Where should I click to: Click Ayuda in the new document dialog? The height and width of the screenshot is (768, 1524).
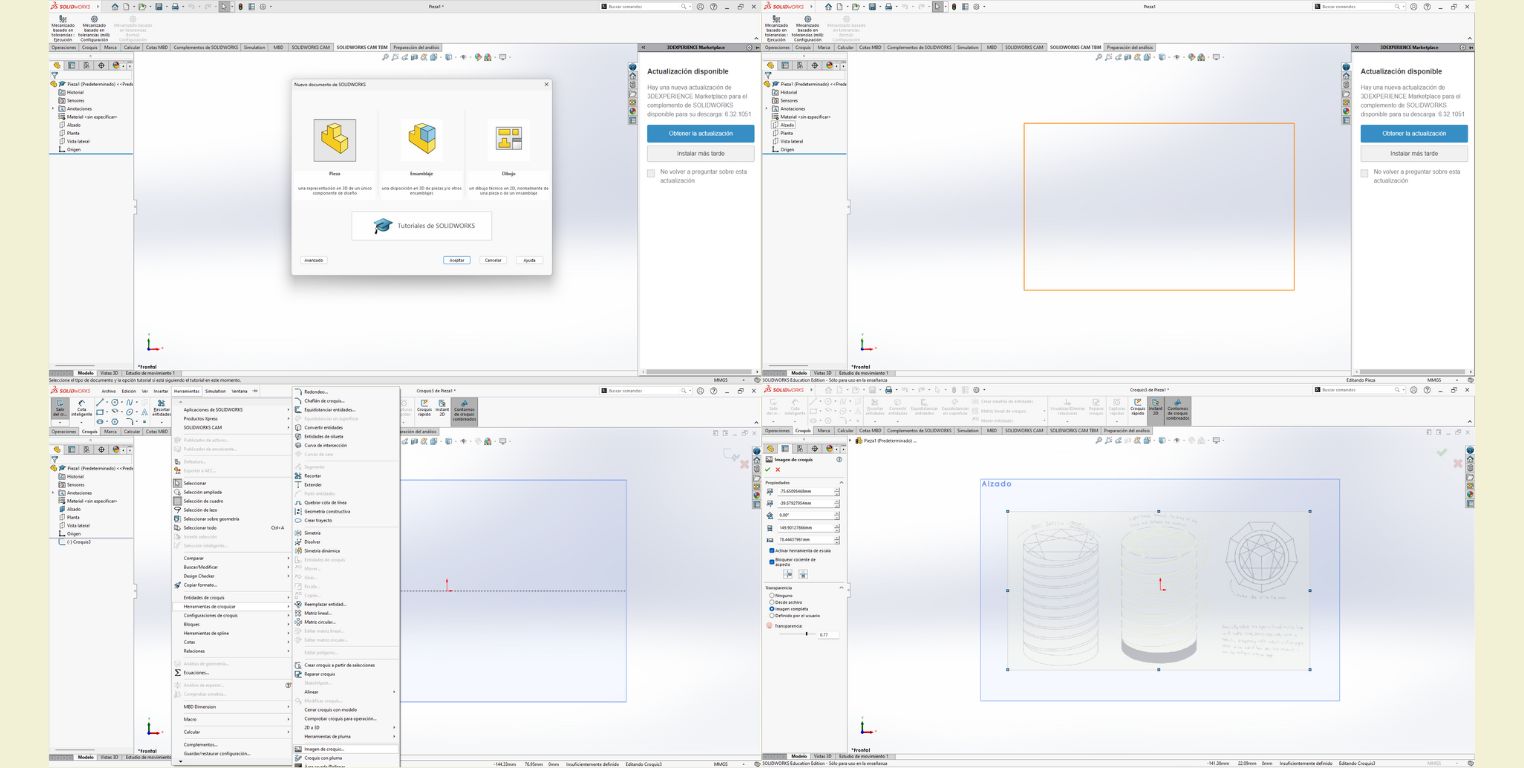point(529,260)
